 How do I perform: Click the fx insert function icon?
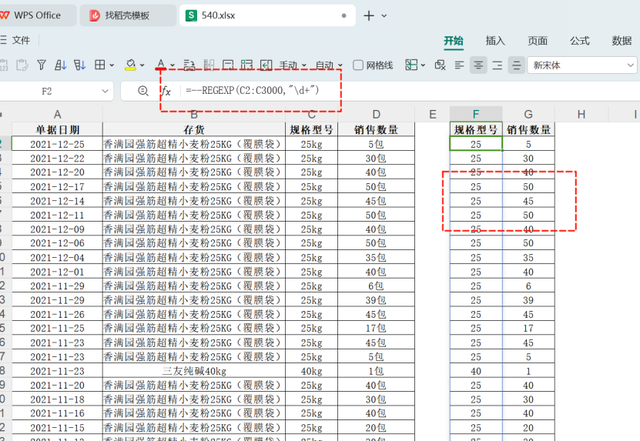(166, 91)
